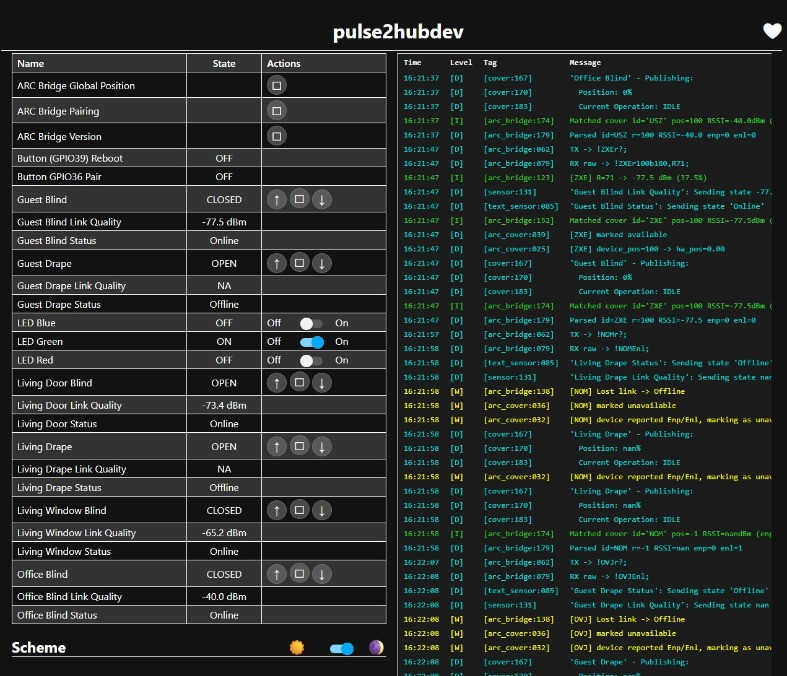Stop the Living Window Blind

(x=299, y=511)
